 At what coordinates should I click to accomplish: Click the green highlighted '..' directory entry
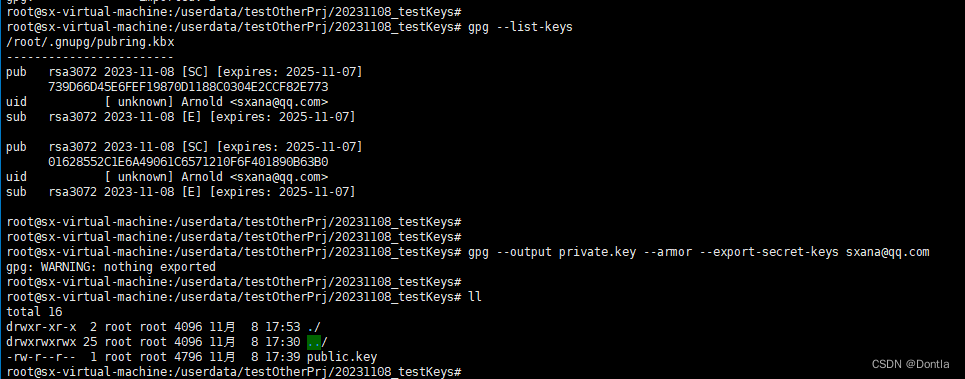coord(314,342)
